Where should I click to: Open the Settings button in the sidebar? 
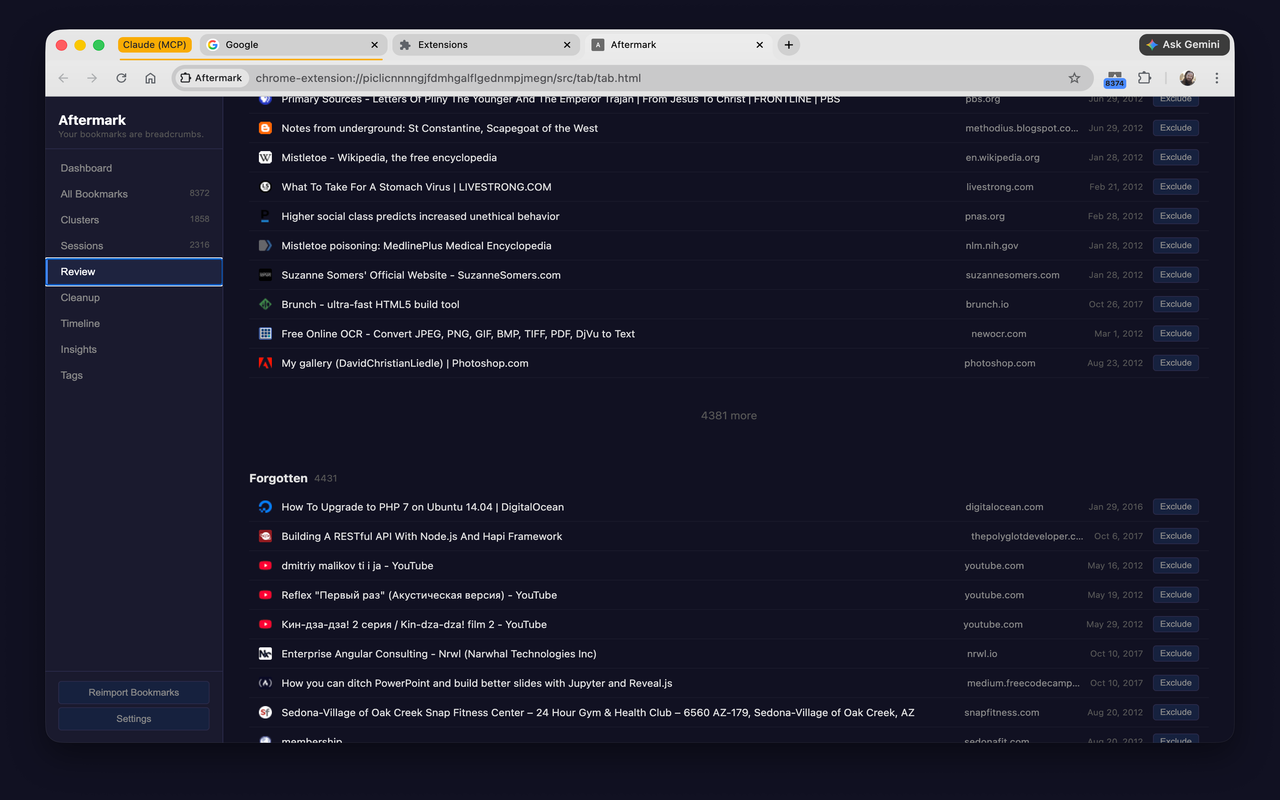134,719
